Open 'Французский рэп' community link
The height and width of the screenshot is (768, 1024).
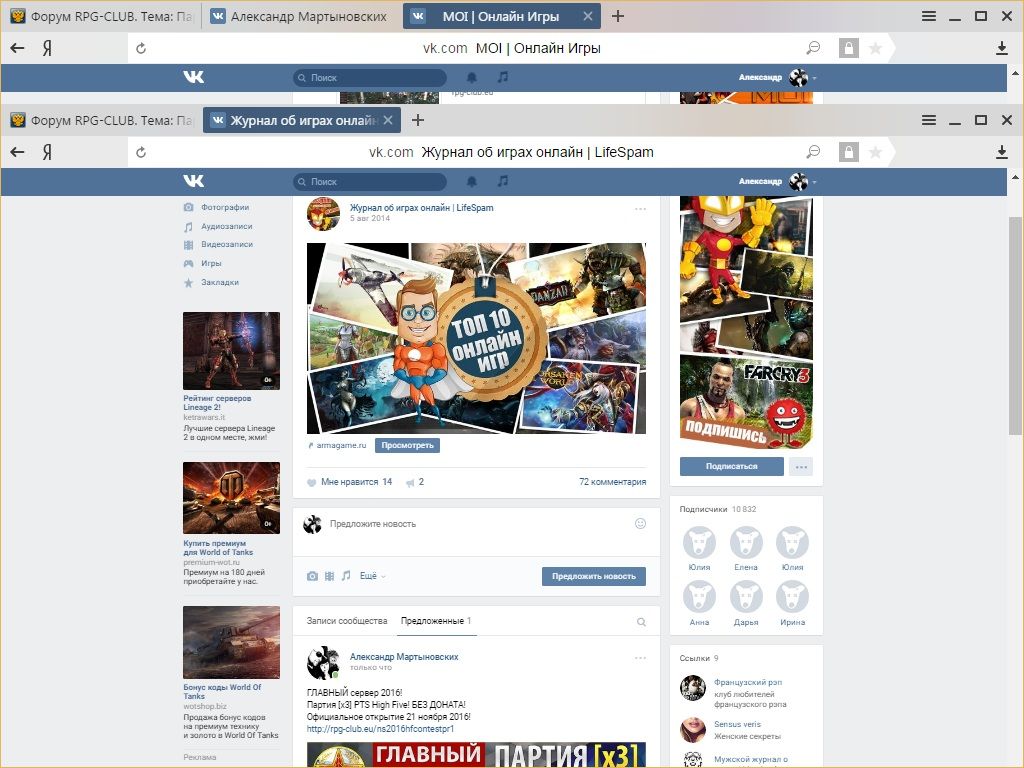(748, 682)
